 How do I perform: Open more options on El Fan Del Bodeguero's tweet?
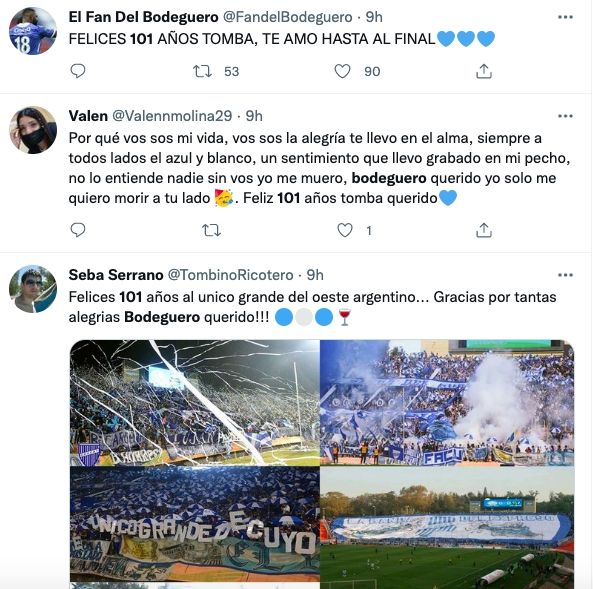click(x=565, y=17)
